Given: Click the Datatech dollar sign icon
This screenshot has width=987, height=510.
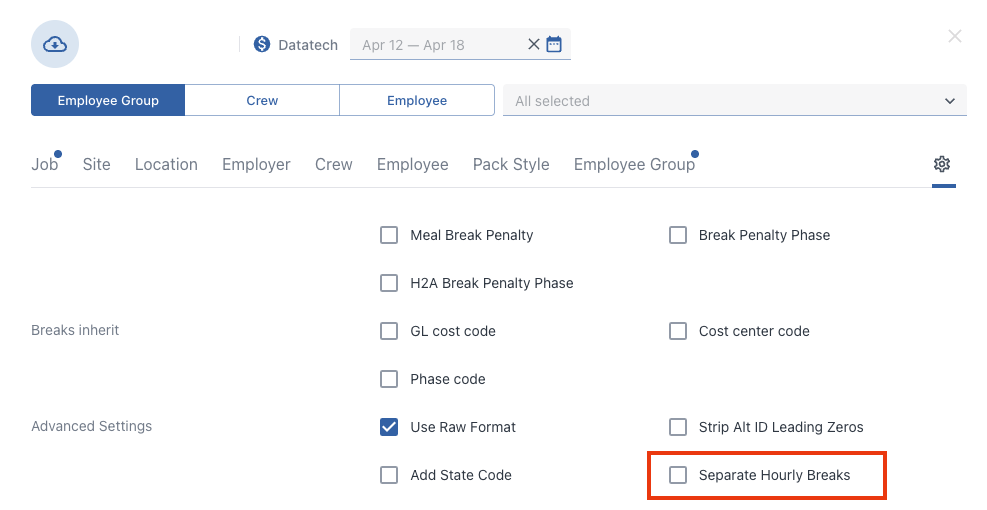Looking at the screenshot, I should [262, 44].
